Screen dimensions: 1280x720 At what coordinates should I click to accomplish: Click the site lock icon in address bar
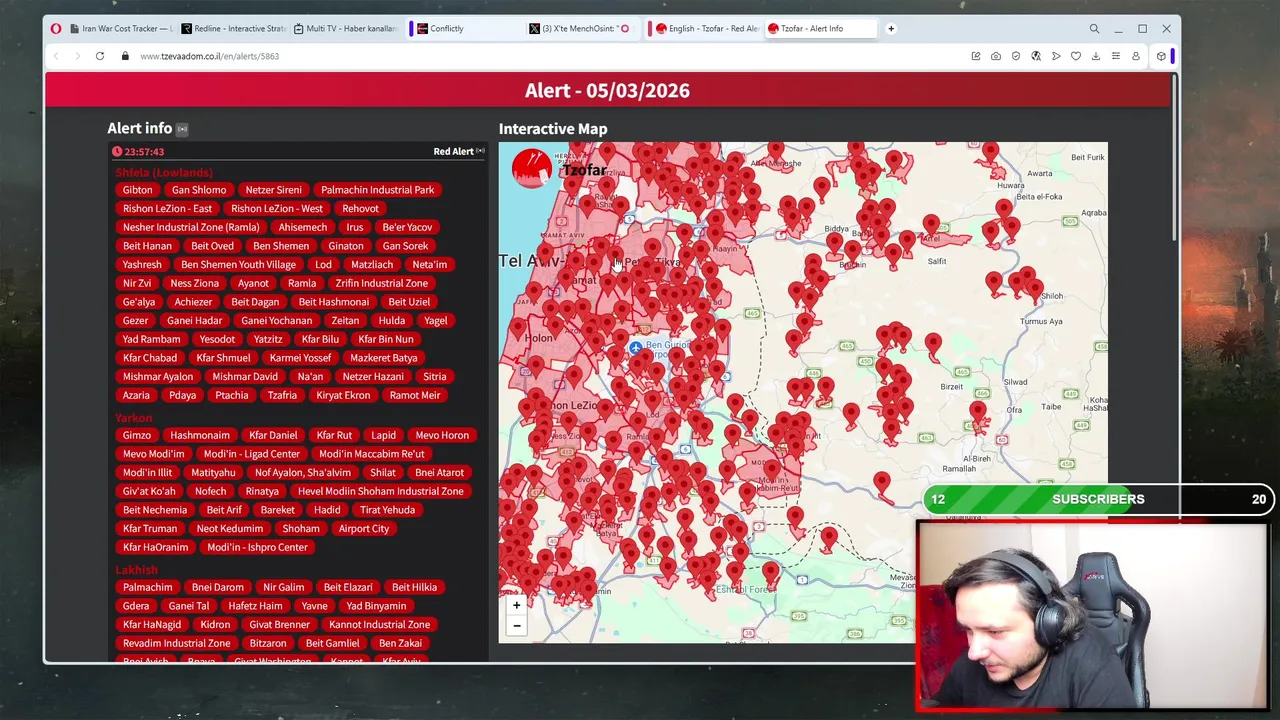point(125,56)
